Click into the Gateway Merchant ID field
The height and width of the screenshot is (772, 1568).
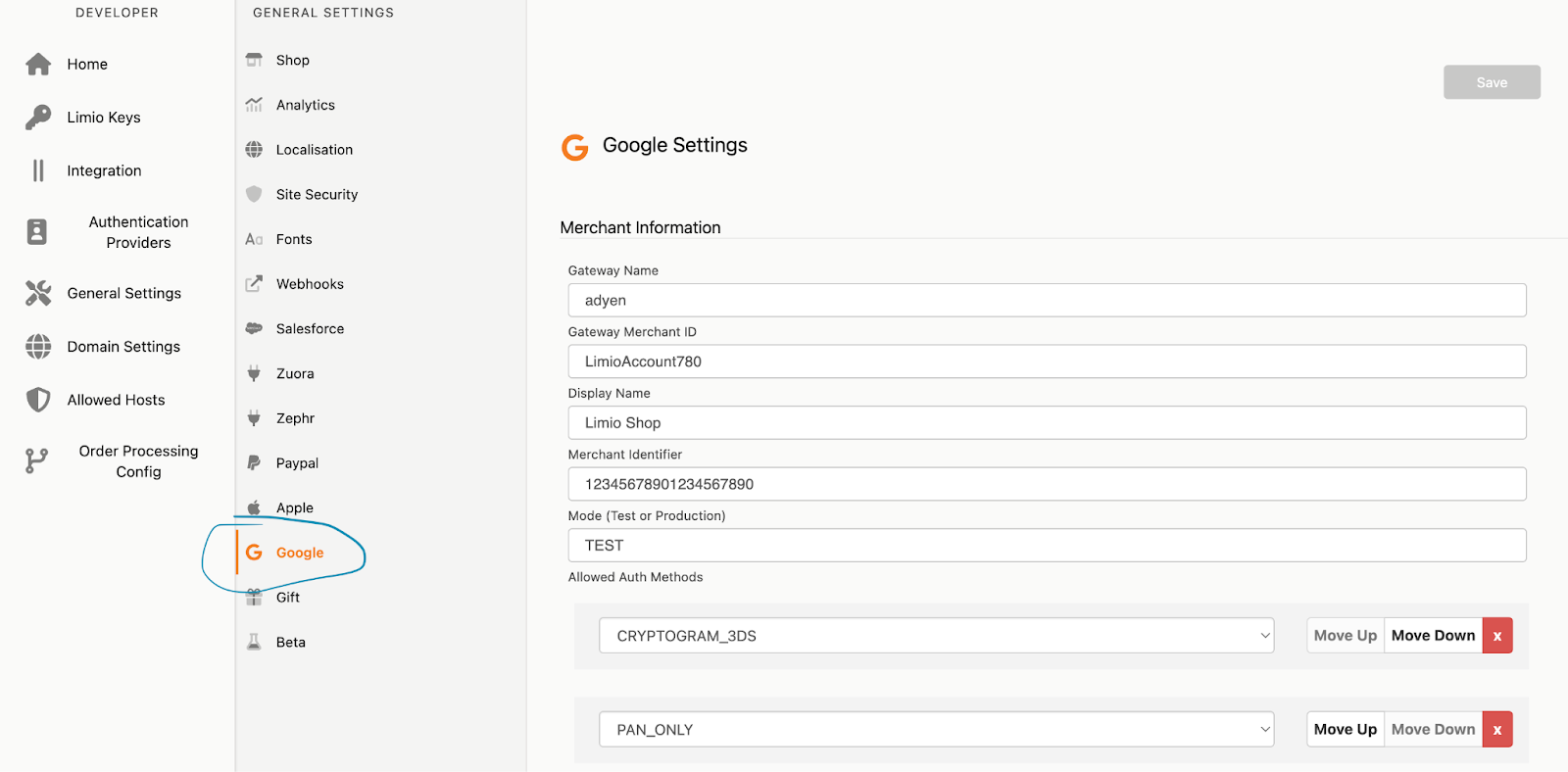[x=1047, y=362]
